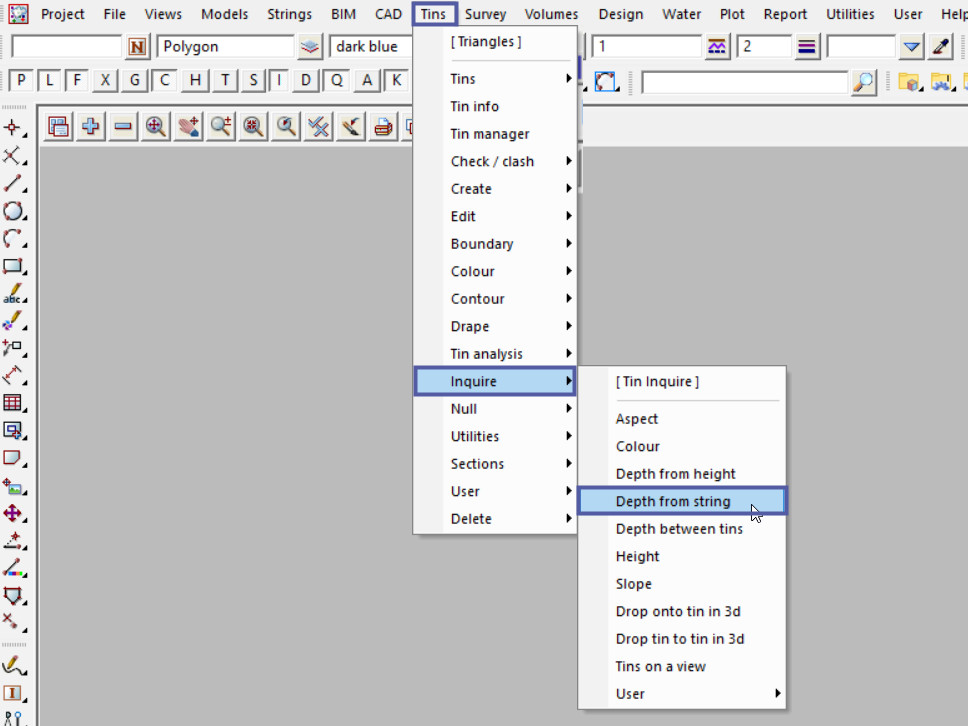The image size is (968, 726).
Task: Open the Survey menu
Action: 485,14
